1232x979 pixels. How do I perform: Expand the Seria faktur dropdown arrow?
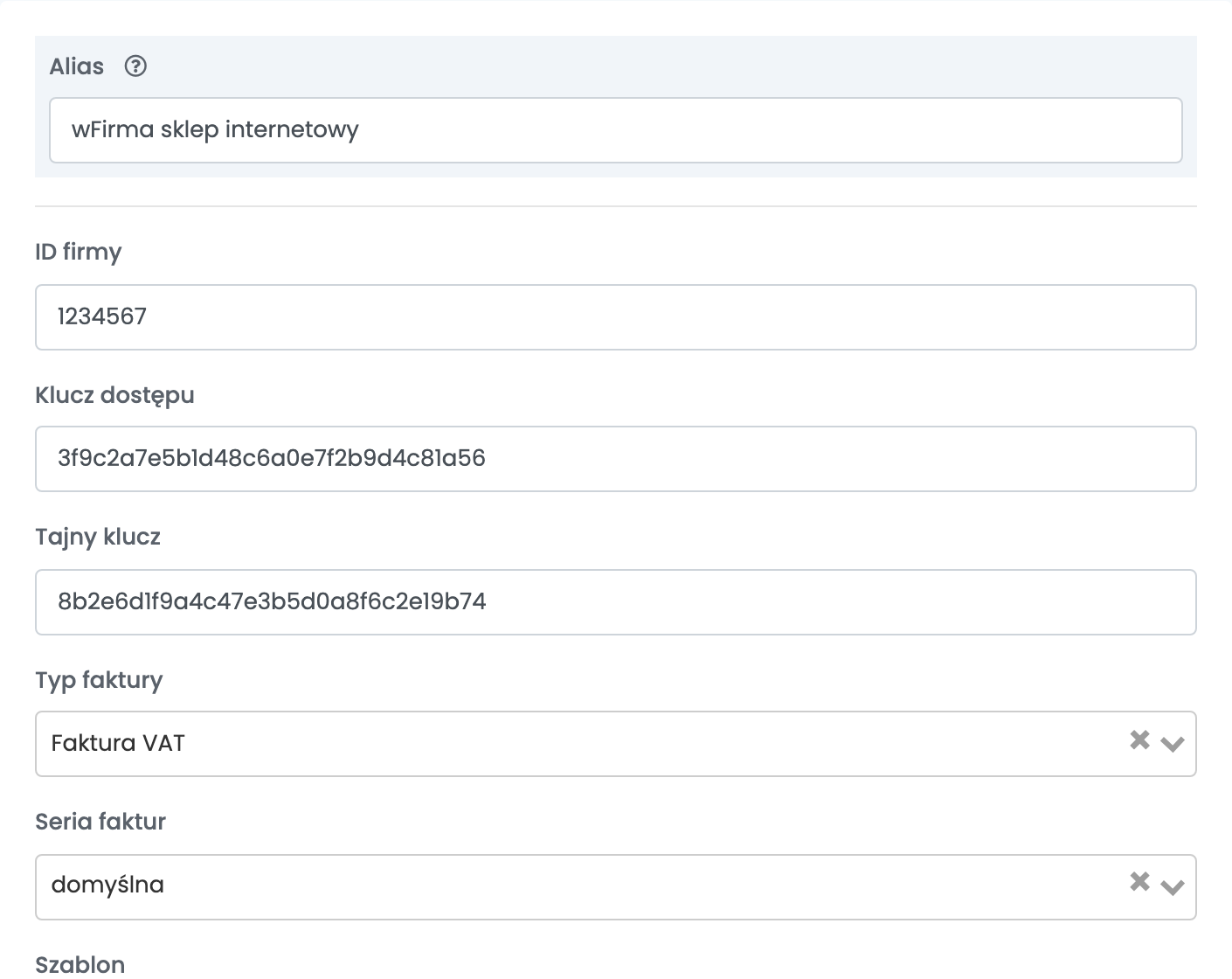(1172, 886)
